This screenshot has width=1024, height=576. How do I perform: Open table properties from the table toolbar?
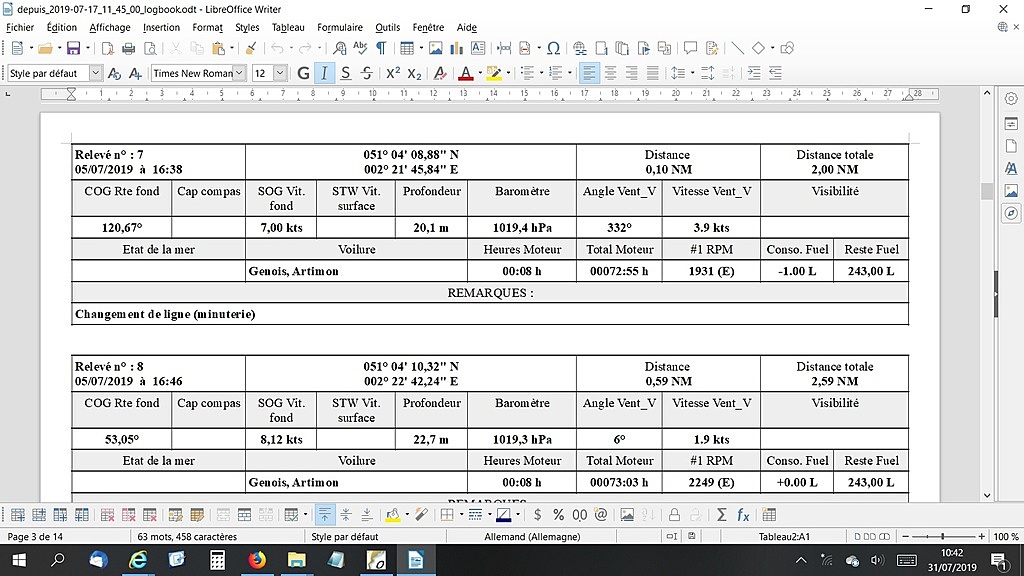[769, 515]
